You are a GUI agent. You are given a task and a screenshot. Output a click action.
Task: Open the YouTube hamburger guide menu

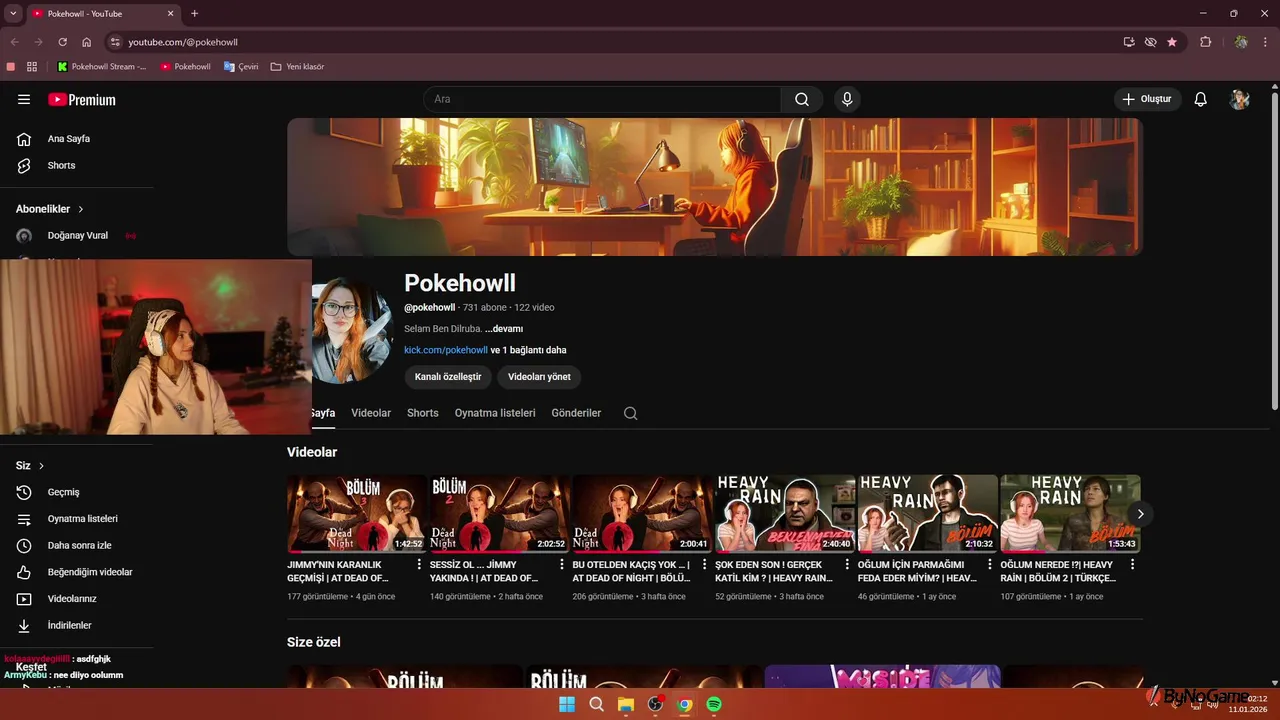24,99
